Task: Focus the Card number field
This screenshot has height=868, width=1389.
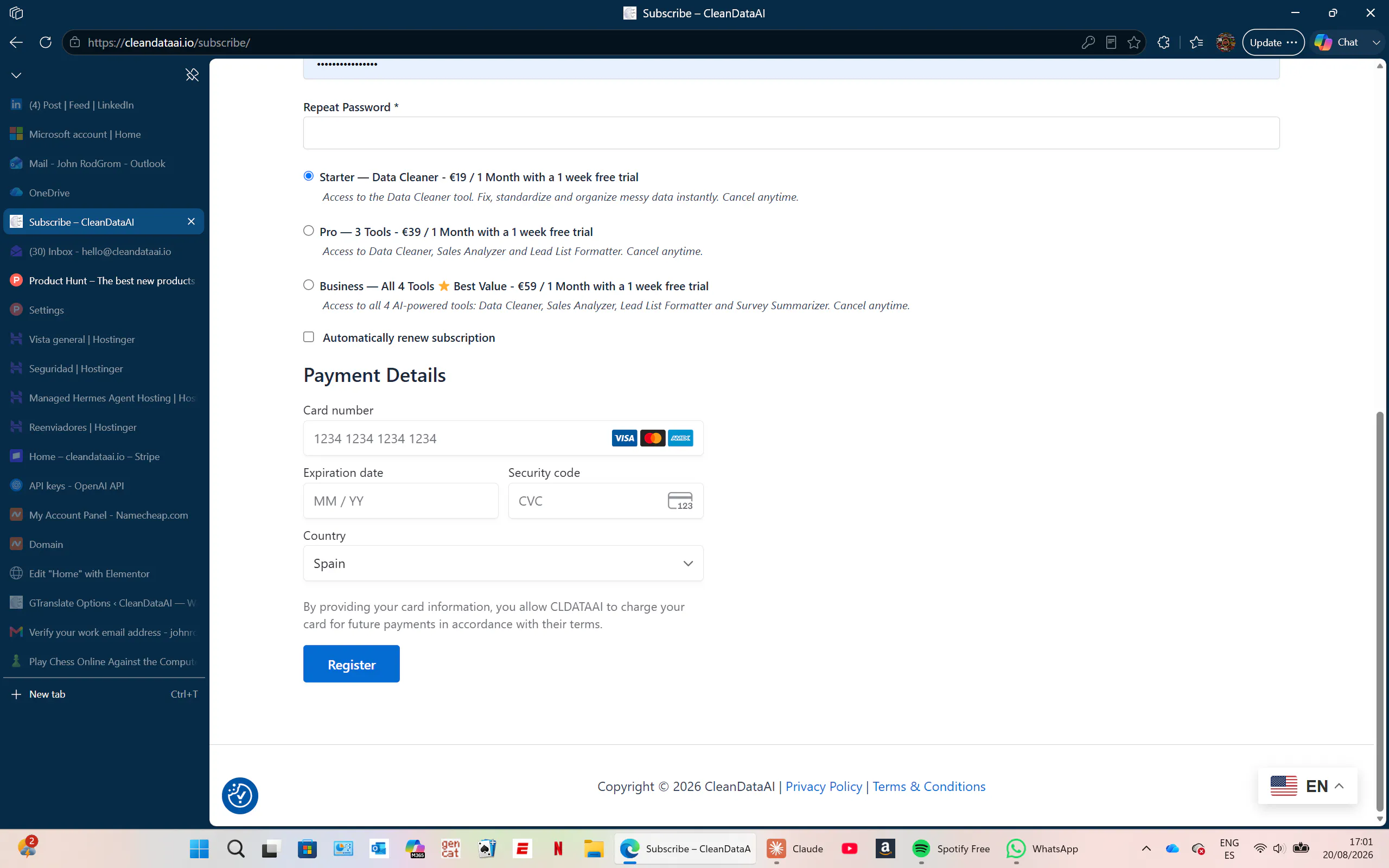Action: [504, 438]
